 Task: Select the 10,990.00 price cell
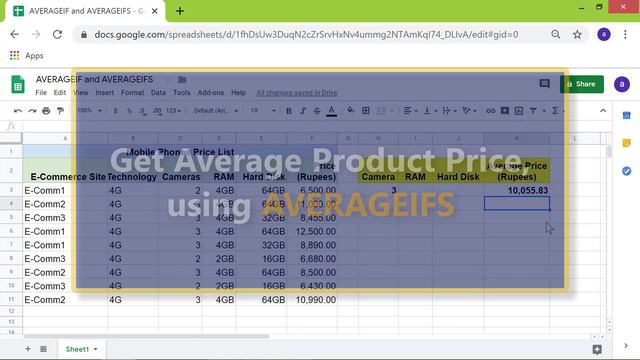coord(312,300)
